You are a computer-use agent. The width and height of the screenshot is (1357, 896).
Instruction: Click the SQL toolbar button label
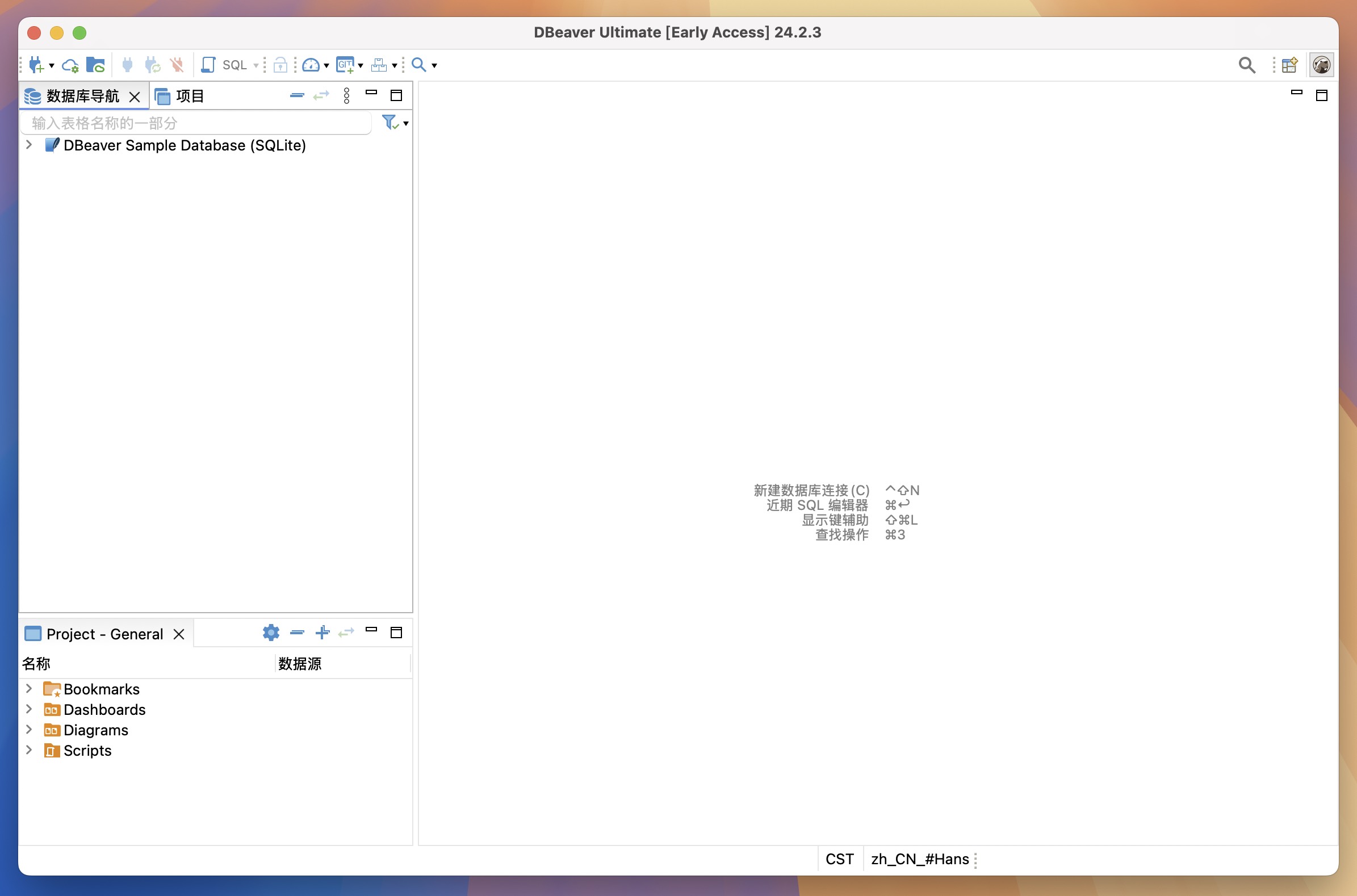(x=234, y=65)
